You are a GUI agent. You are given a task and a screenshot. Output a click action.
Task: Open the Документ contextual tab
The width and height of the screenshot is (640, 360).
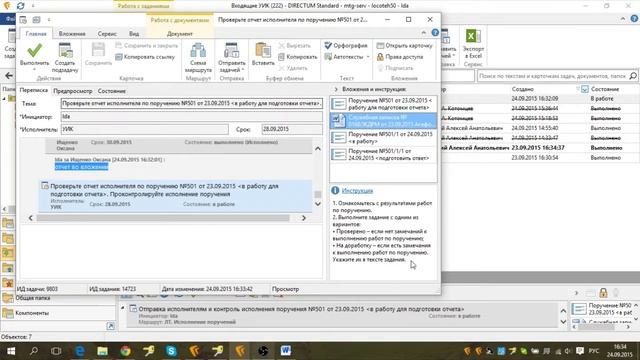click(x=180, y=33)
